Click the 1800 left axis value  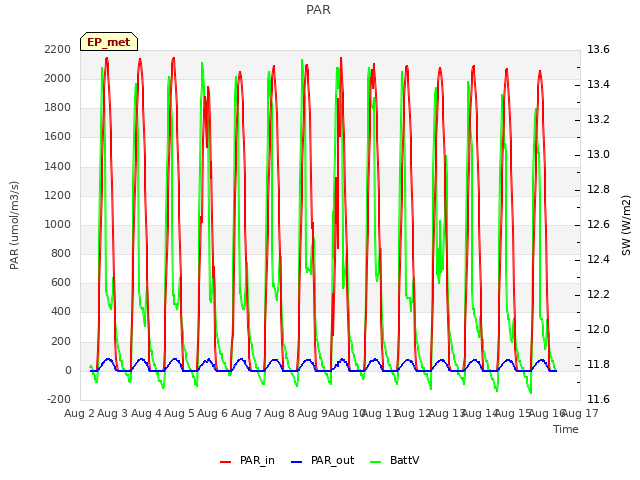[58, 107]
